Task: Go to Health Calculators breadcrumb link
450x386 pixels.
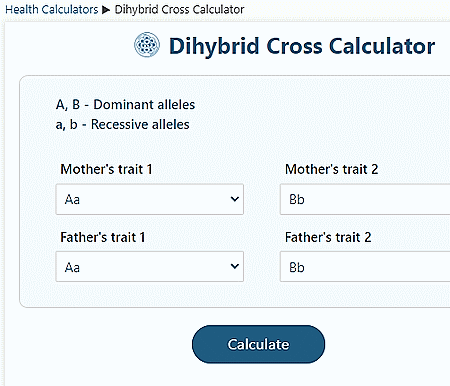Action: click(52, 10)
